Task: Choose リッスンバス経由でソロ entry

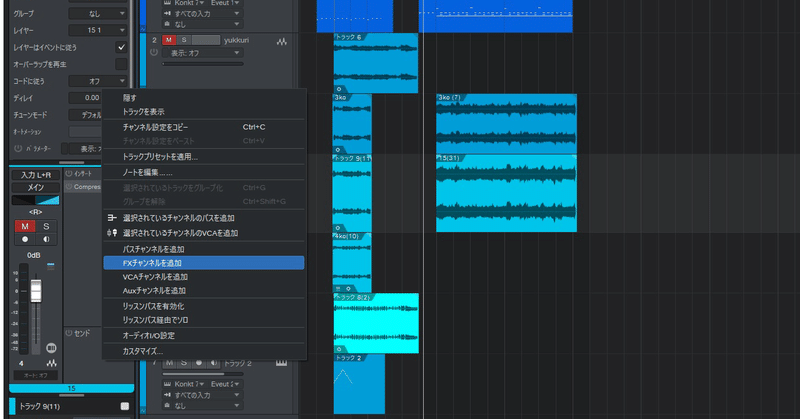Action: 204,320
